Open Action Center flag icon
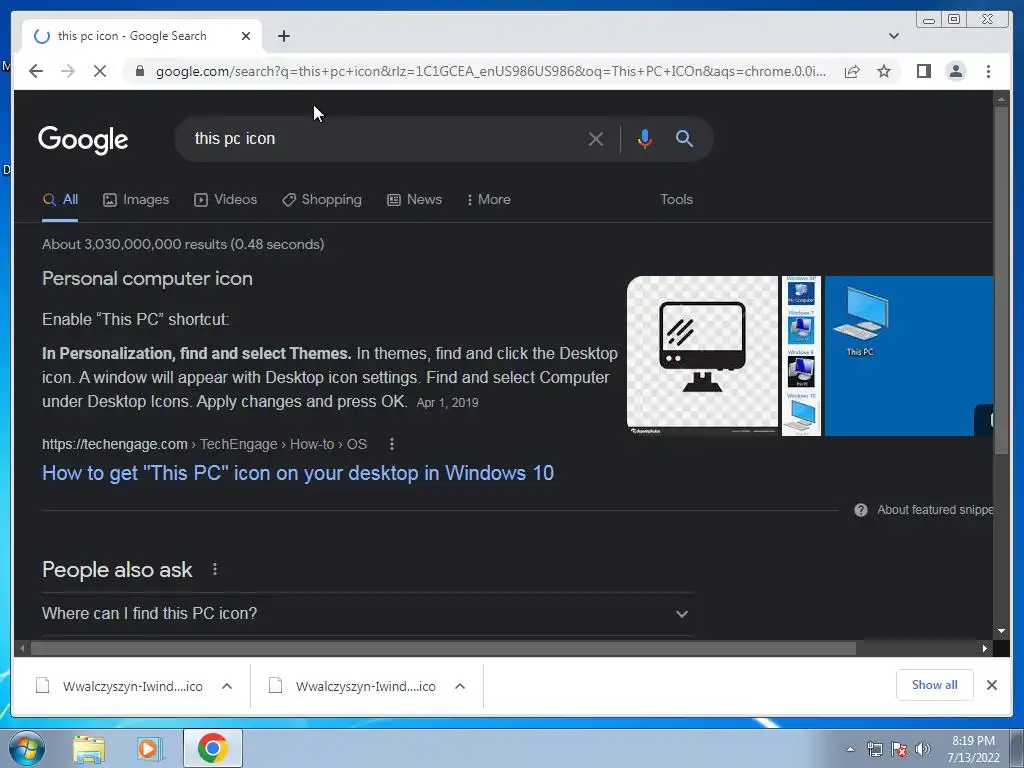Image resolution: width=1024 pixels, height=768 pixels. 899,750
